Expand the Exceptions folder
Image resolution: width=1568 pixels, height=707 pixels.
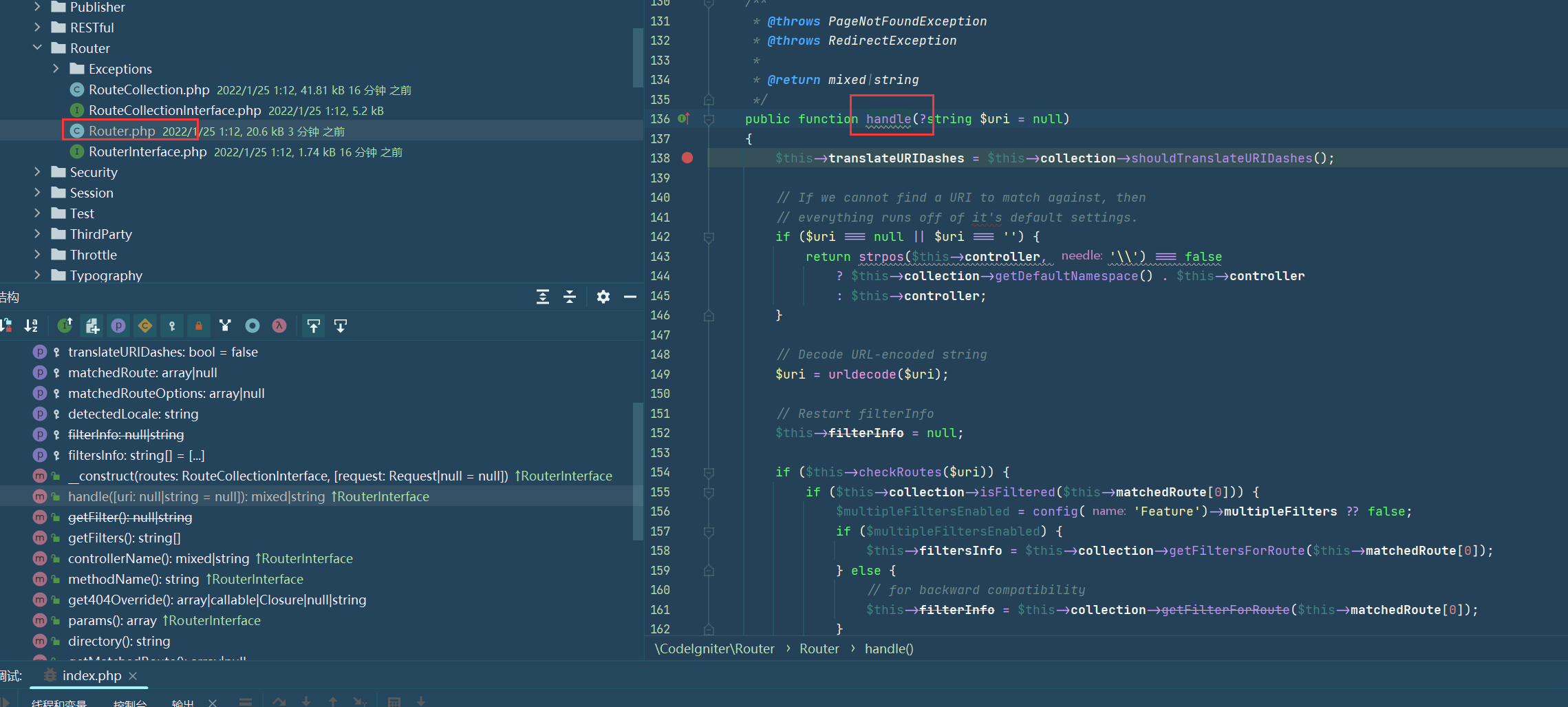(56, 69)
